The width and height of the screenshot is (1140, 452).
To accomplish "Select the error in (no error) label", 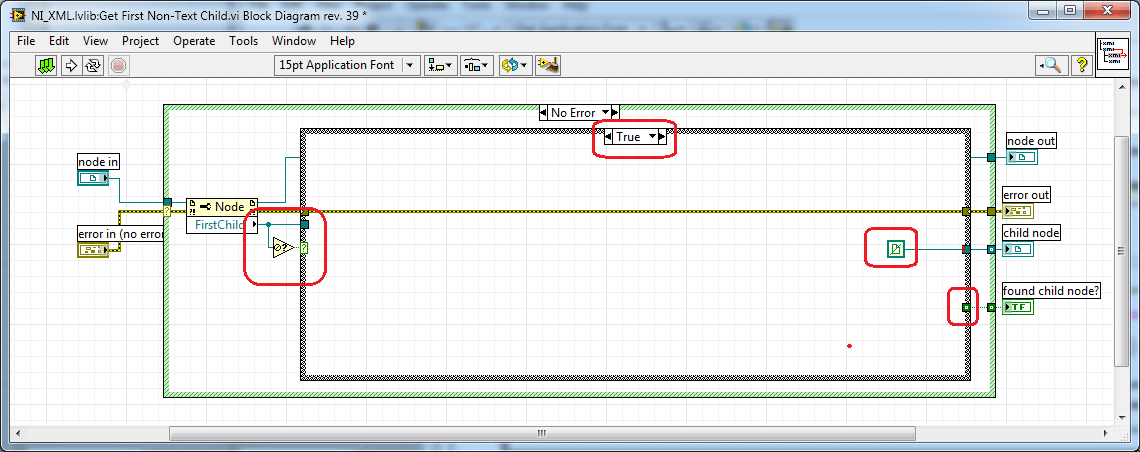I will (121, 233).
